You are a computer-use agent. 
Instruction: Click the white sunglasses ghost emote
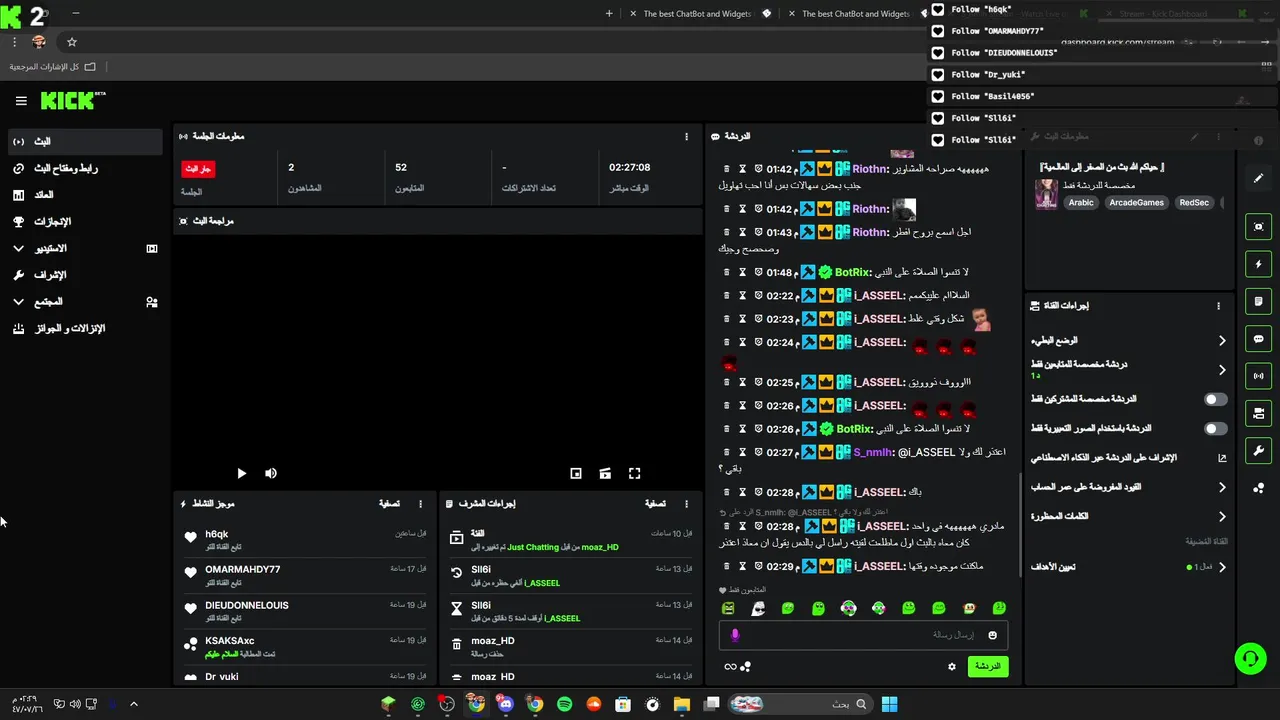click(x=758, y=608)
